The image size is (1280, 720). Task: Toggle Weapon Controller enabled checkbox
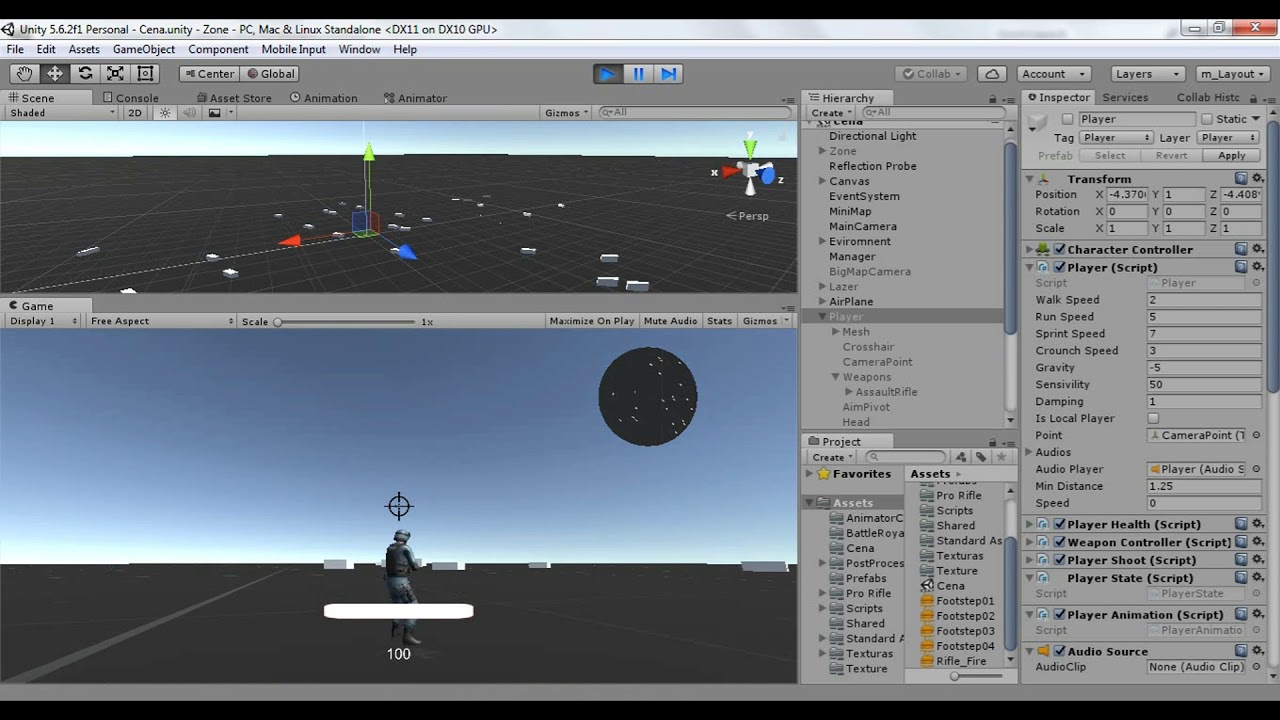tap(1060, 542)
